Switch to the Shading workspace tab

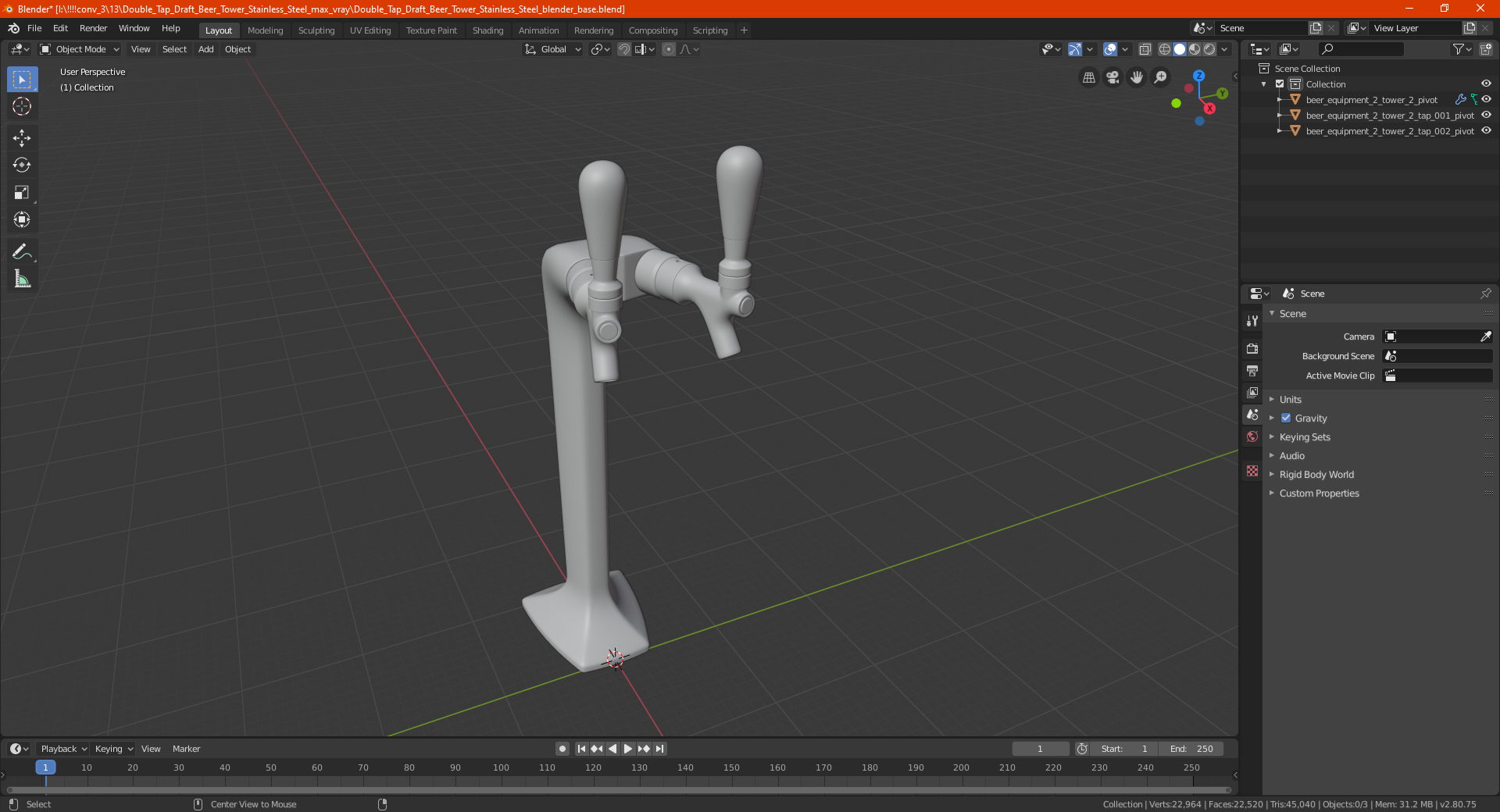[487, 30]
